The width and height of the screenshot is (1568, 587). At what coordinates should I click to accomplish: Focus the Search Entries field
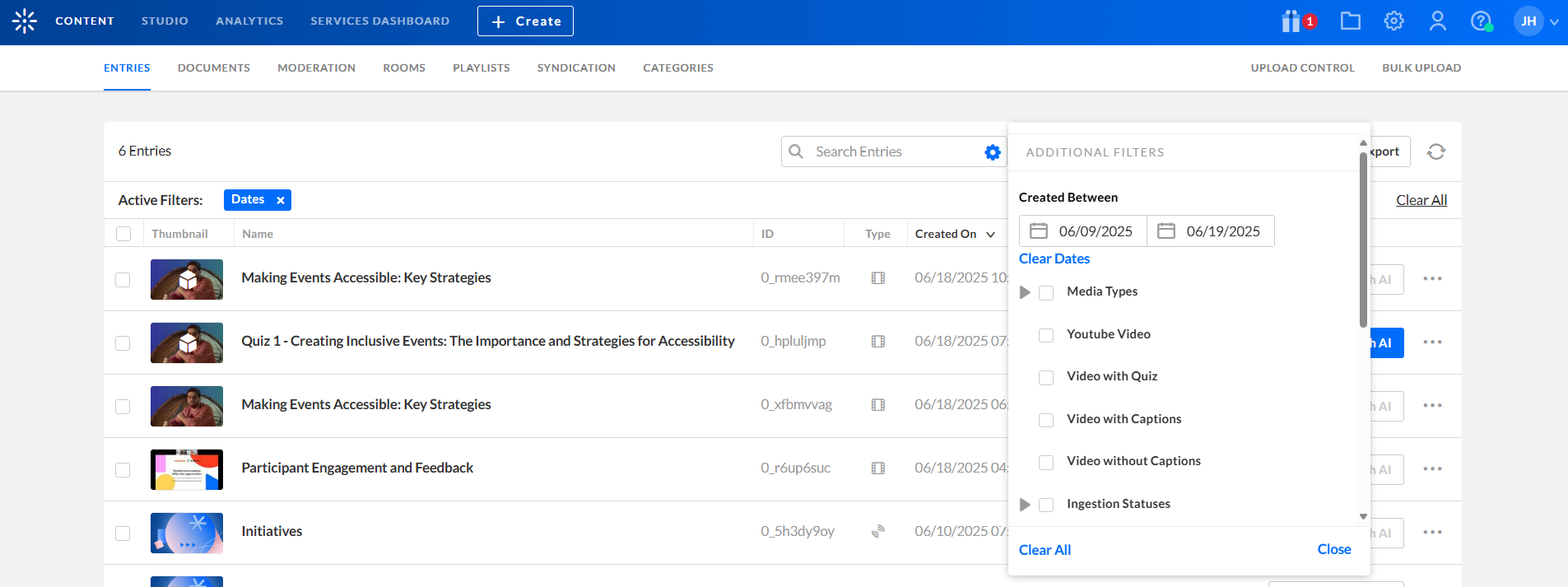pyautogui.click(x=893, y=151)
